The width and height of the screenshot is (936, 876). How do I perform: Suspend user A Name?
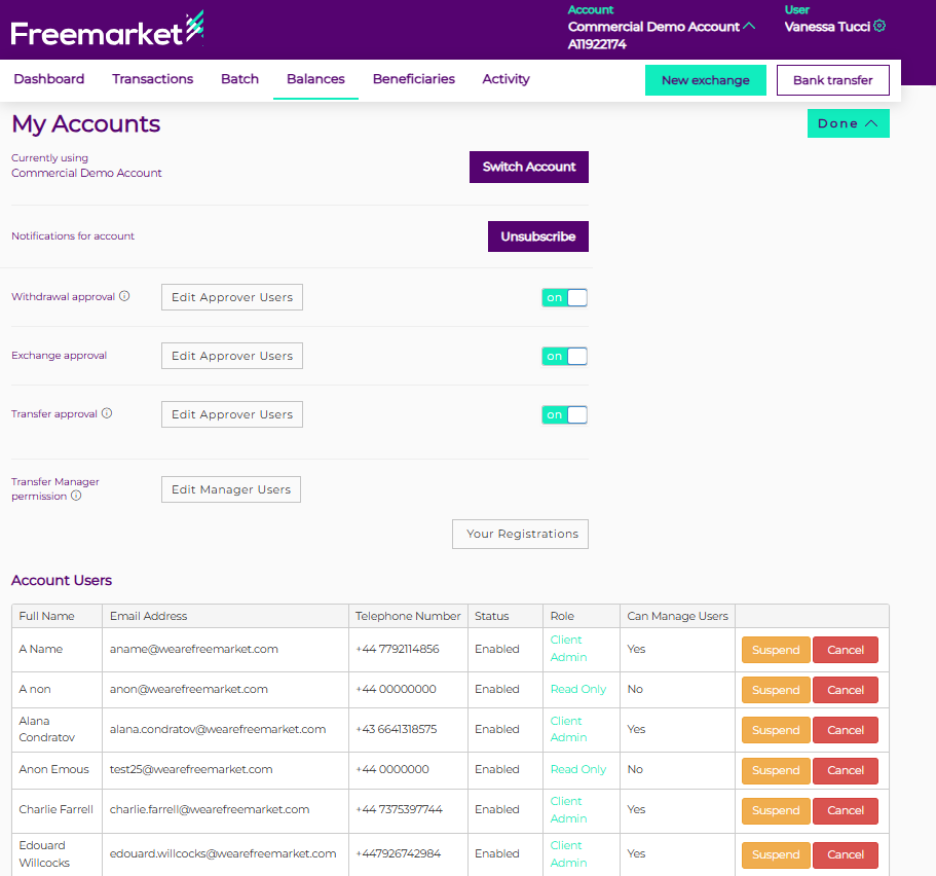pyautogui.click(x=775, y=650)
